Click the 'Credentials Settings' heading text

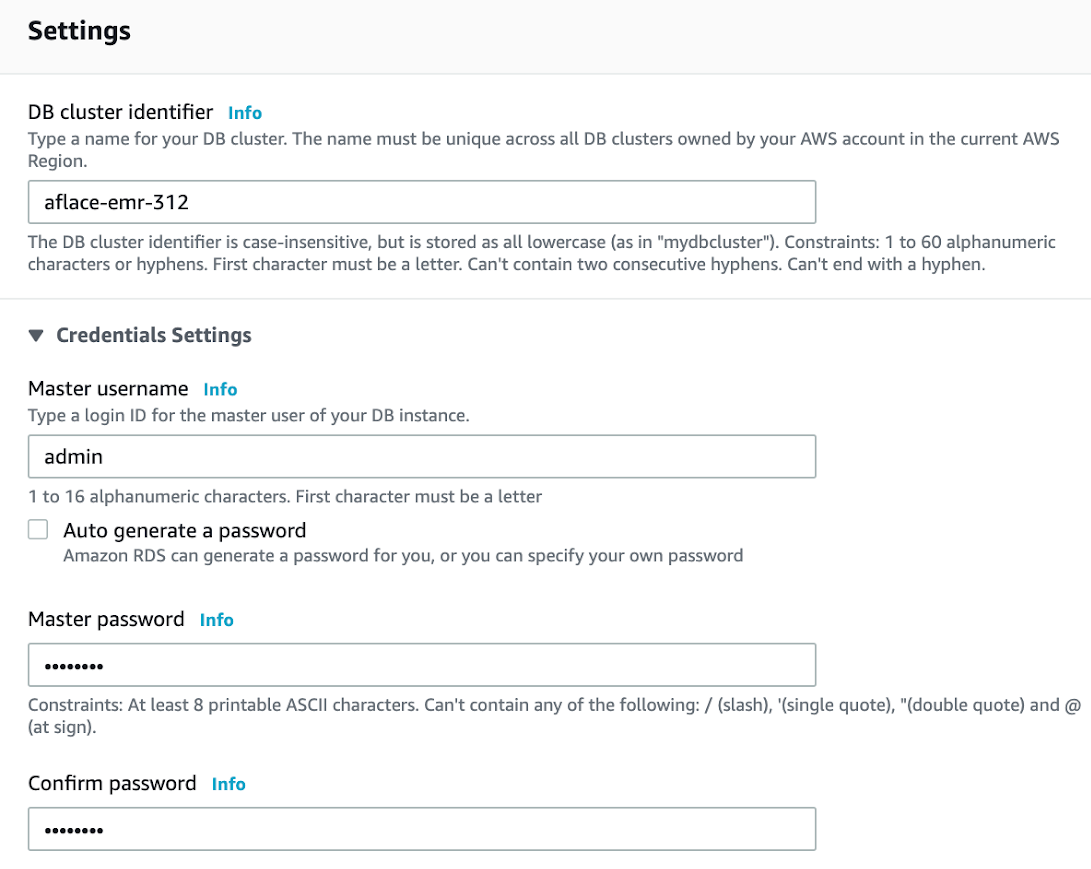coord(154,335)
